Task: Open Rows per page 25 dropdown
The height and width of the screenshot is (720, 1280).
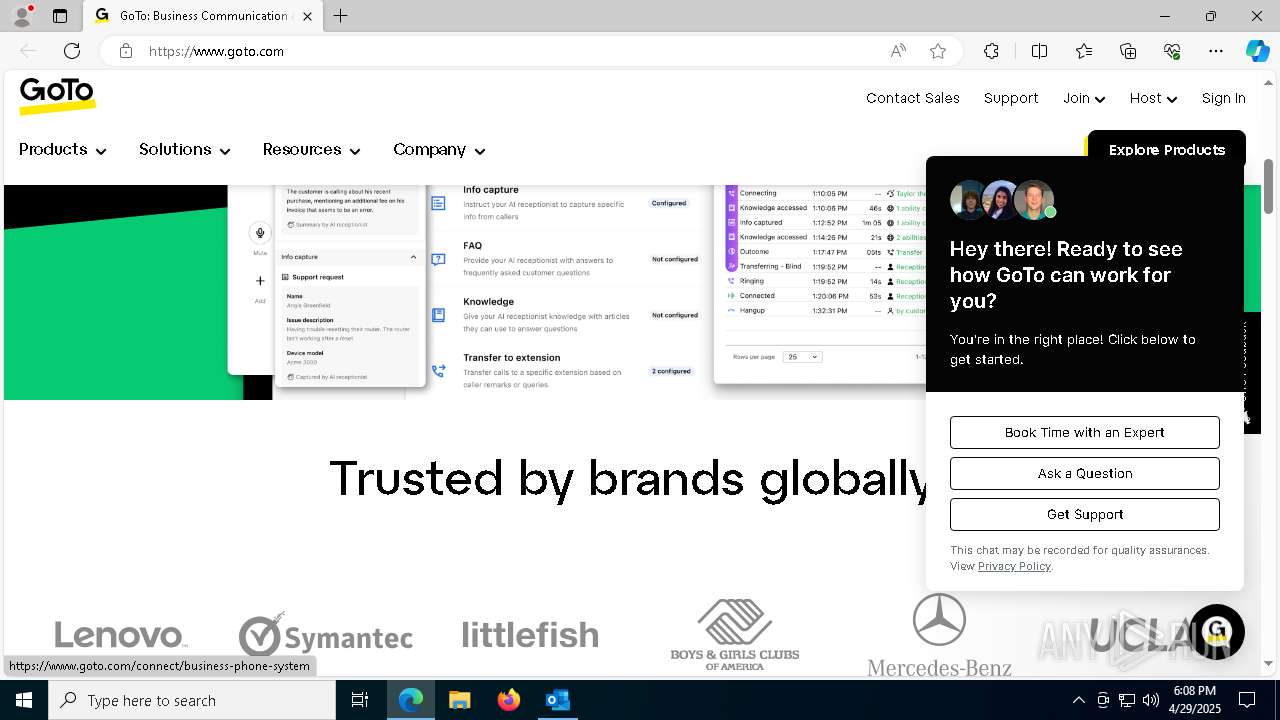Action: point(802,357)
